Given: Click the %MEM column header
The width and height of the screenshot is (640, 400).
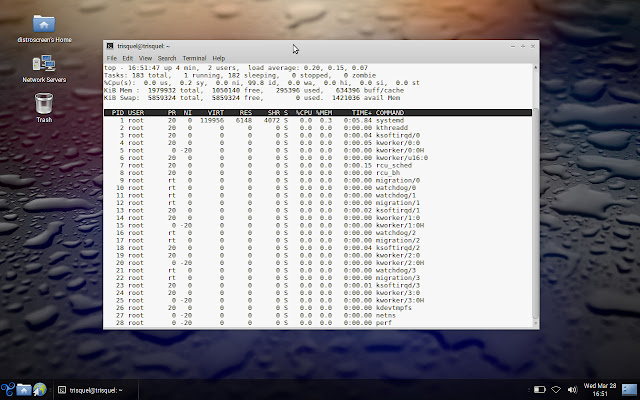Looking at the screenshot, I should click(x=324, y=113).
